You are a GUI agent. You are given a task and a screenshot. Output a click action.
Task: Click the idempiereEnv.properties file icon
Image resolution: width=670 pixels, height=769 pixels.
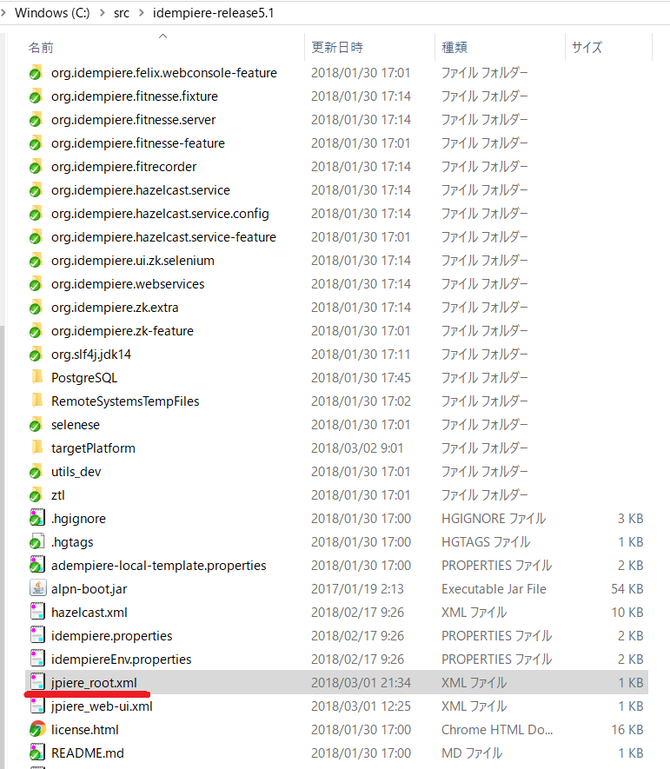point(38,659)
